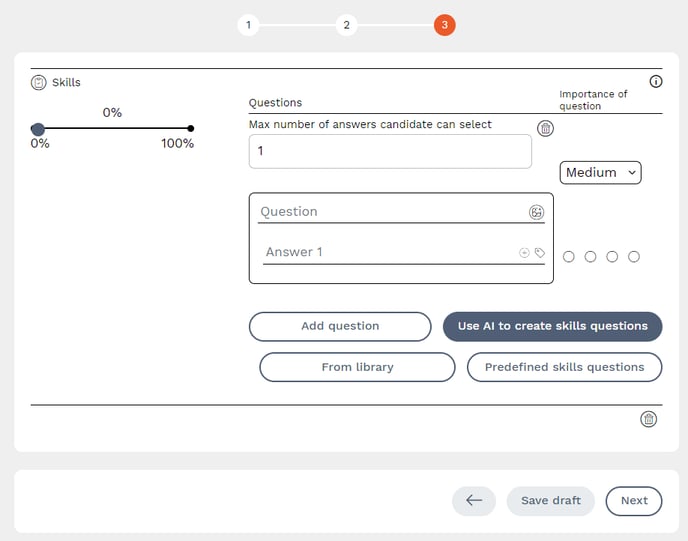Open the Medium importance dropdown

pos(600,173)
